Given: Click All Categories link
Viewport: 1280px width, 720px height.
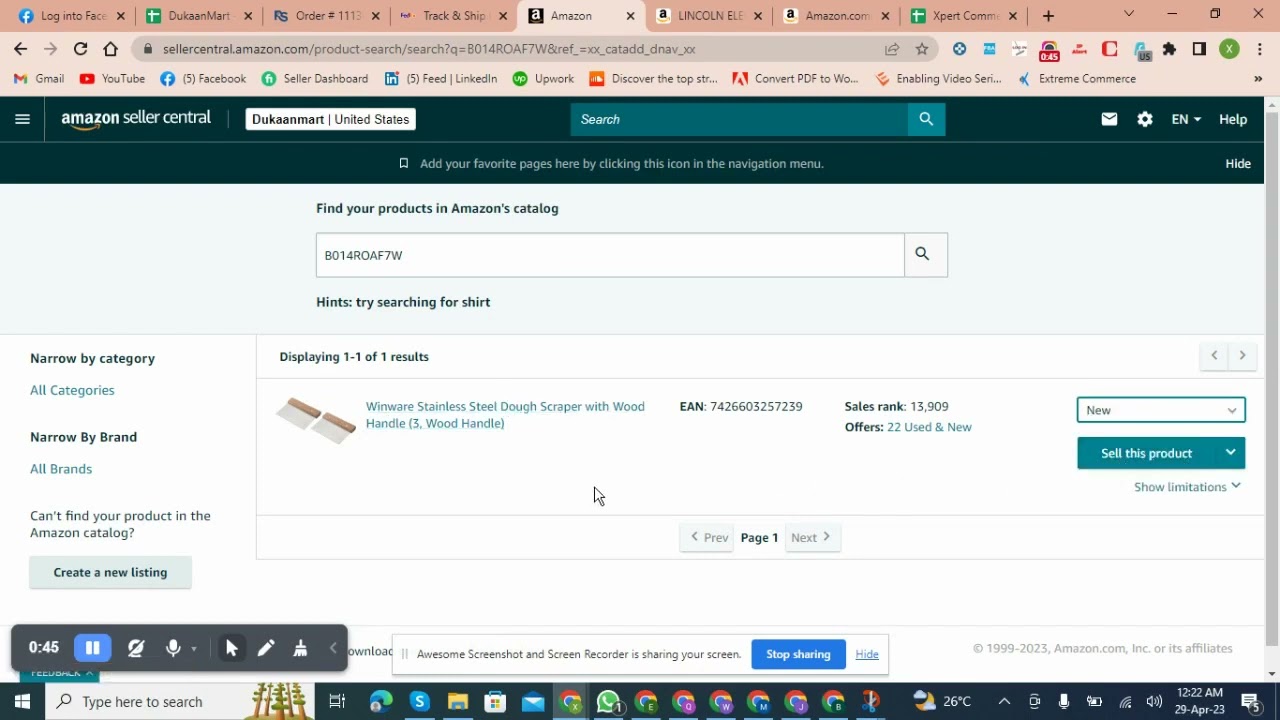Looking at the screenshot, I should (x=72, y=390).
